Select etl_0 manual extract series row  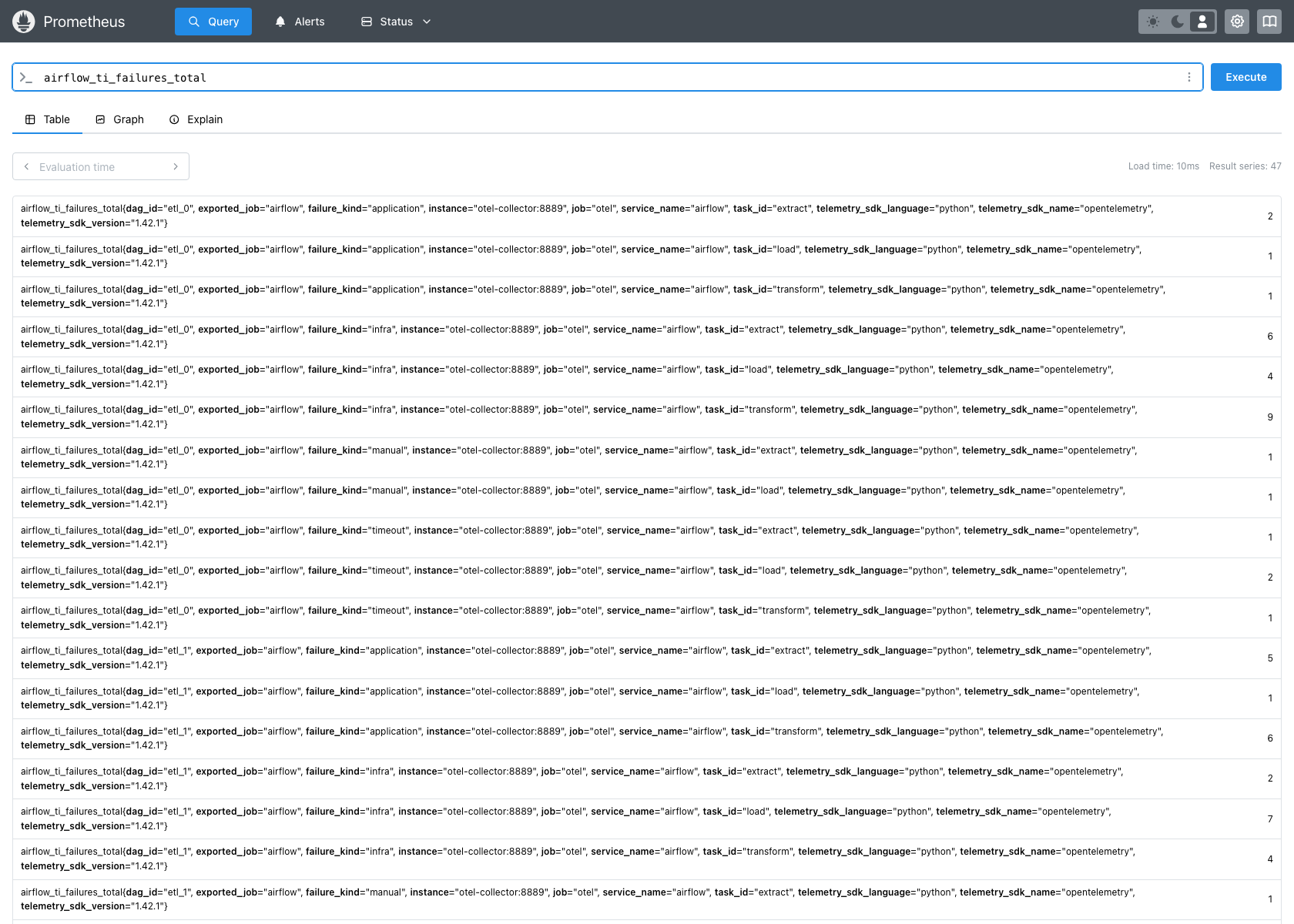coord(647,457)
